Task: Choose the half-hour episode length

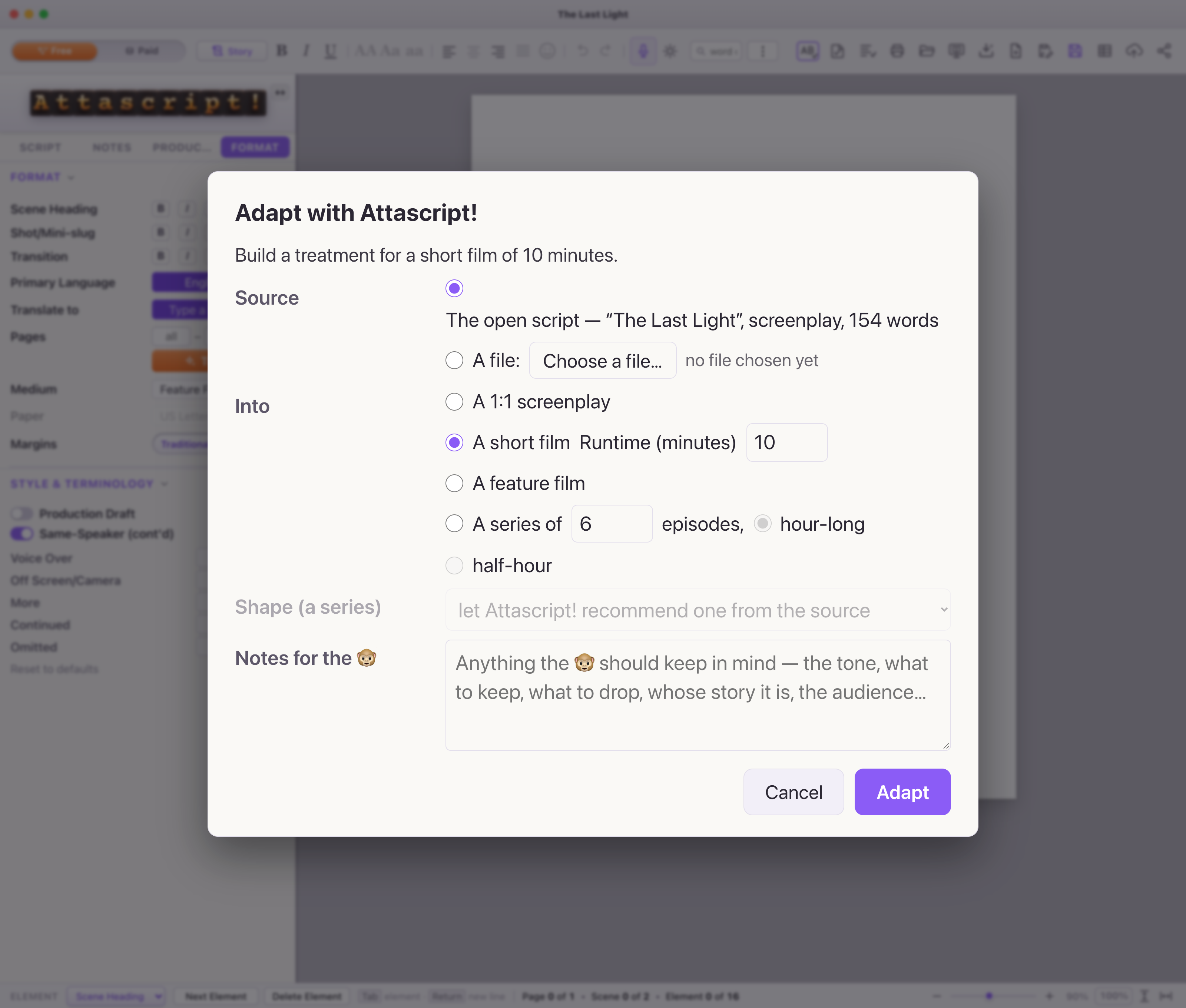Action: [x=454, y=566]
